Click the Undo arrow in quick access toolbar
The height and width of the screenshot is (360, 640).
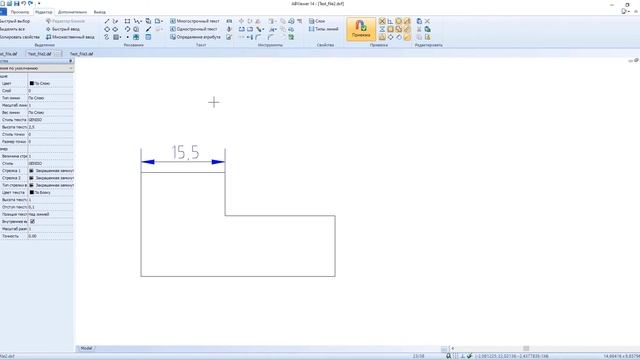click(24, 3)
